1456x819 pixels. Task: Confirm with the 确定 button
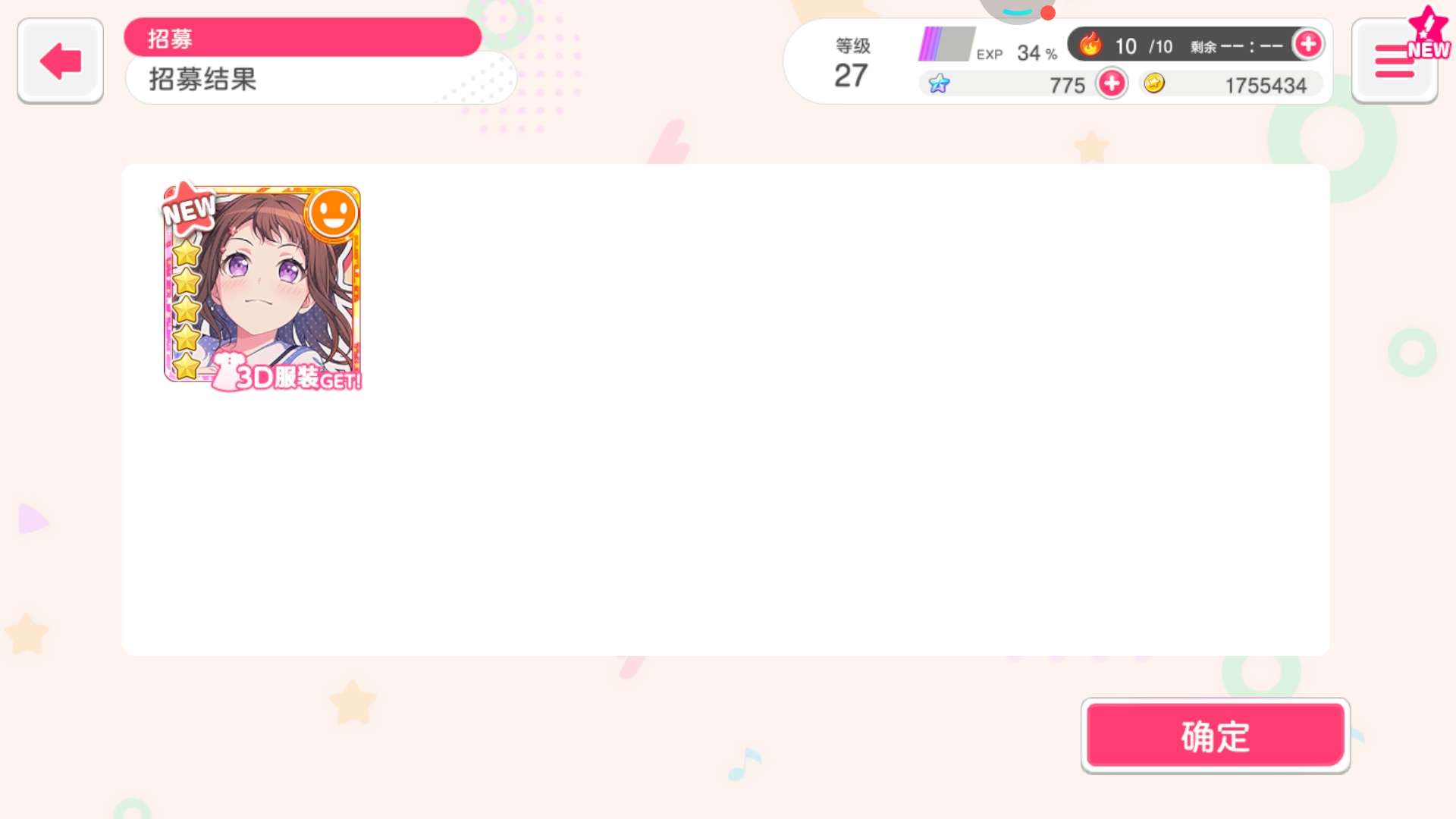click(1215, 736)
